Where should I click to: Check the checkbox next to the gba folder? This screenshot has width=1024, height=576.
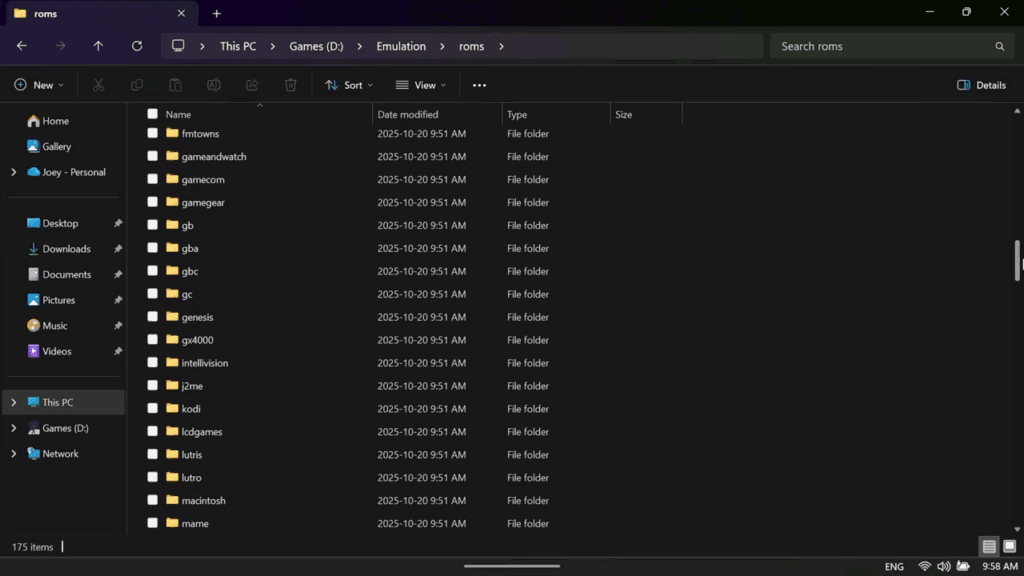point(152,248)
